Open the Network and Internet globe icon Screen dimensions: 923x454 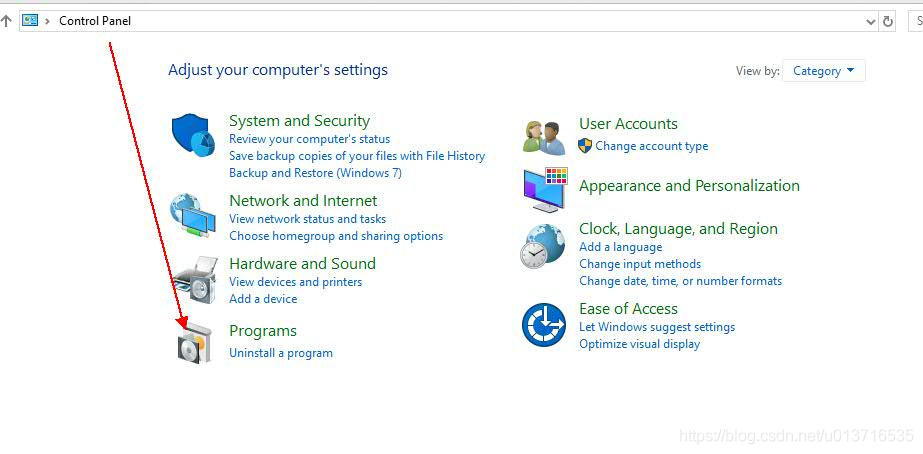pyautogui.click(x=192, y=213)
